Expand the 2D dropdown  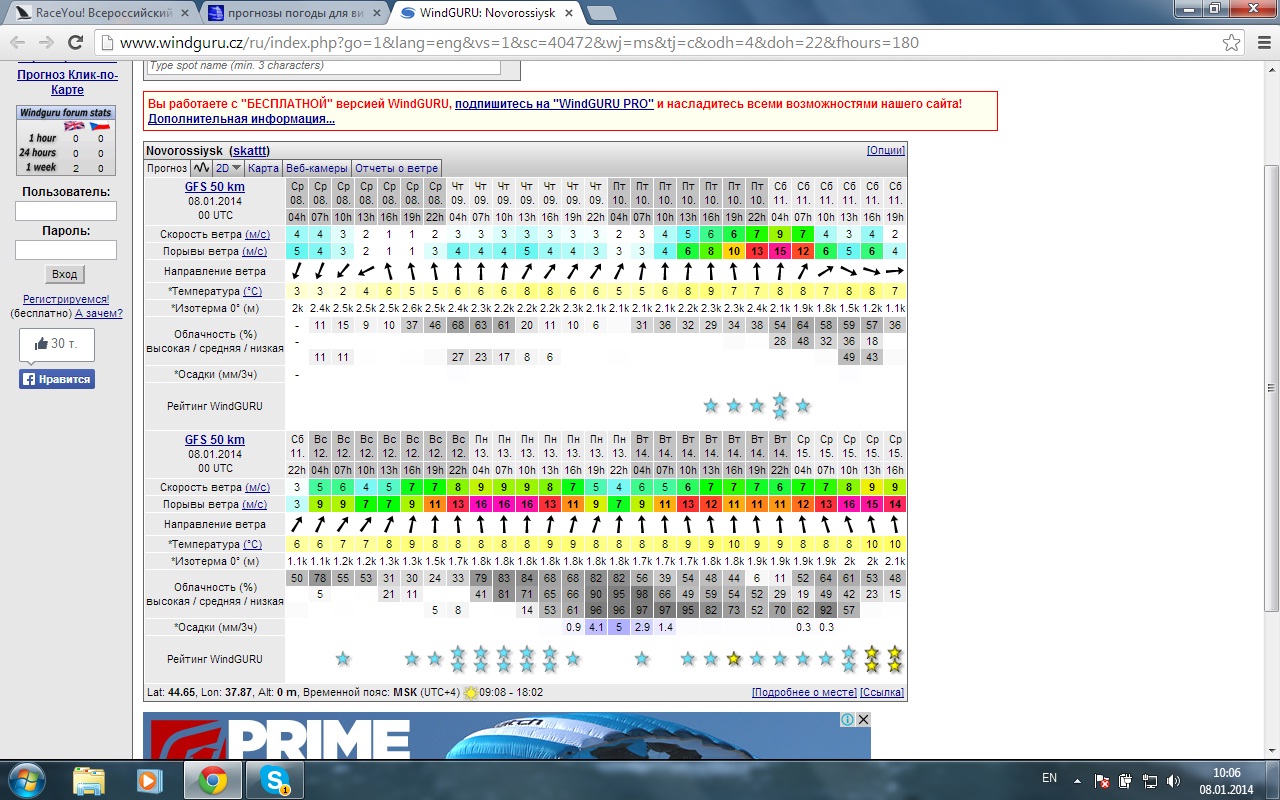click(x=229, y=168)
